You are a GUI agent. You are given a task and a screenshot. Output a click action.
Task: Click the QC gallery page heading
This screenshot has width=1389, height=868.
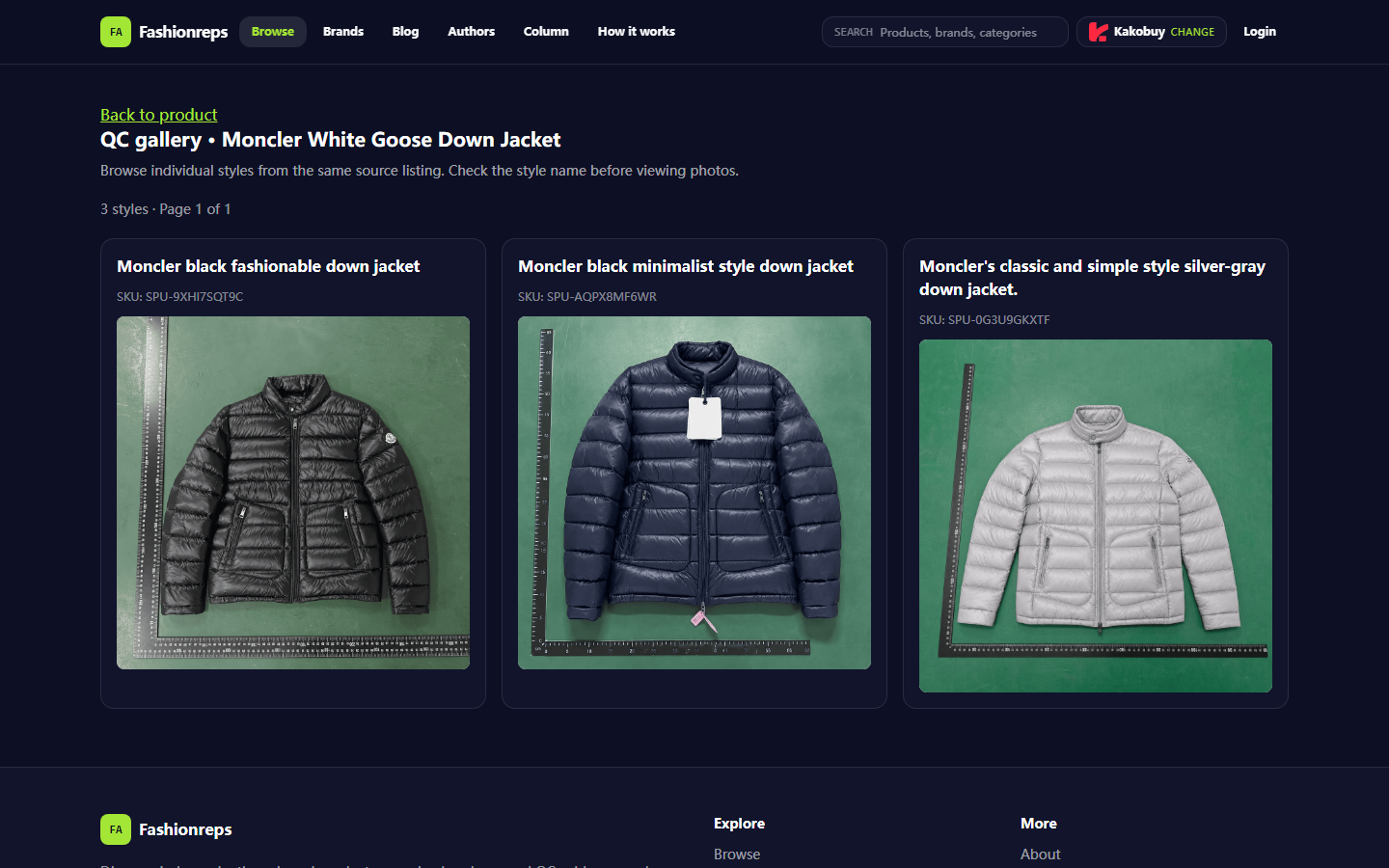(x=331, y=140)
